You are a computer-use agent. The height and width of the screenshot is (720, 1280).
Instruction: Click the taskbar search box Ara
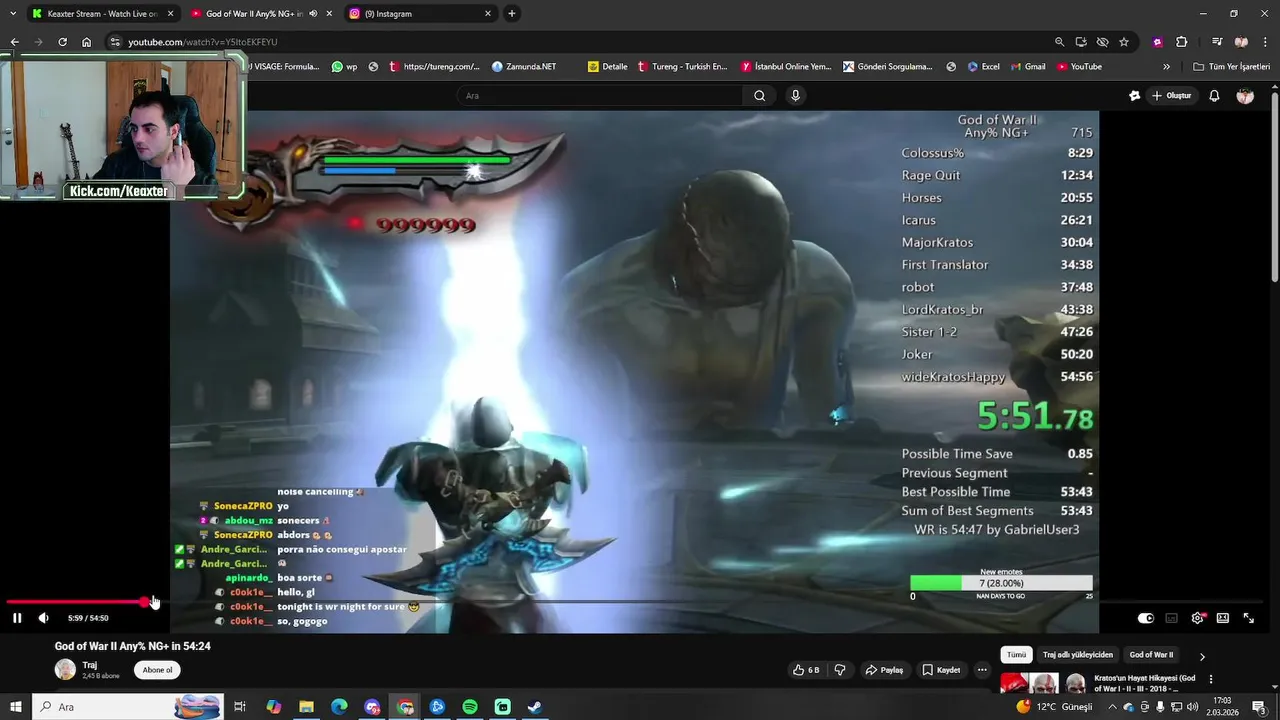tap(127, 707)
